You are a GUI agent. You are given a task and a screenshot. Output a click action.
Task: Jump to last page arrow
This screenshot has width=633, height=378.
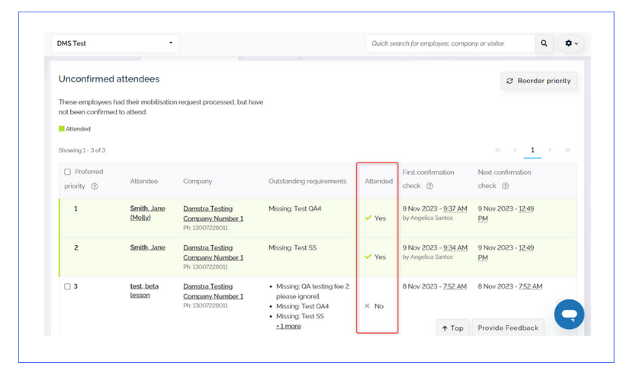tap(567, 150)
